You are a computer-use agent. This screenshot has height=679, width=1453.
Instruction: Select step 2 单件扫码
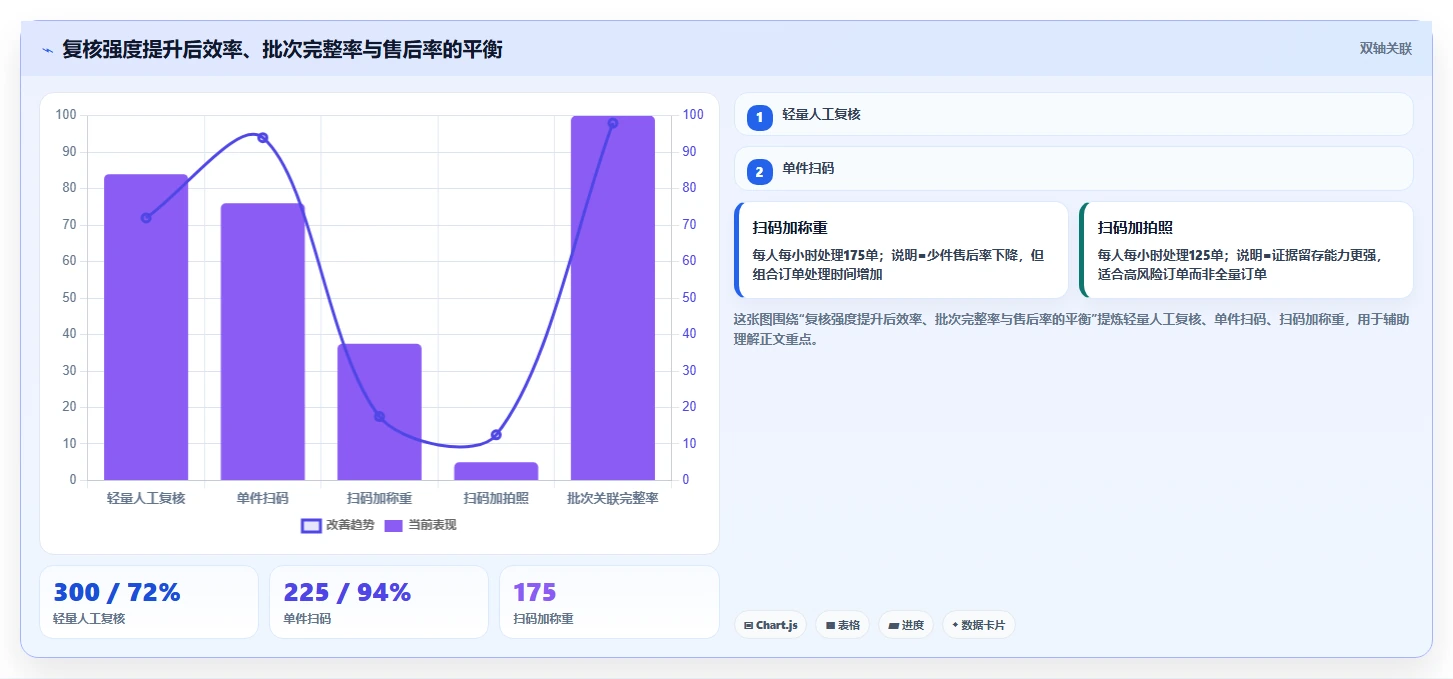(x=1073, y=169)
